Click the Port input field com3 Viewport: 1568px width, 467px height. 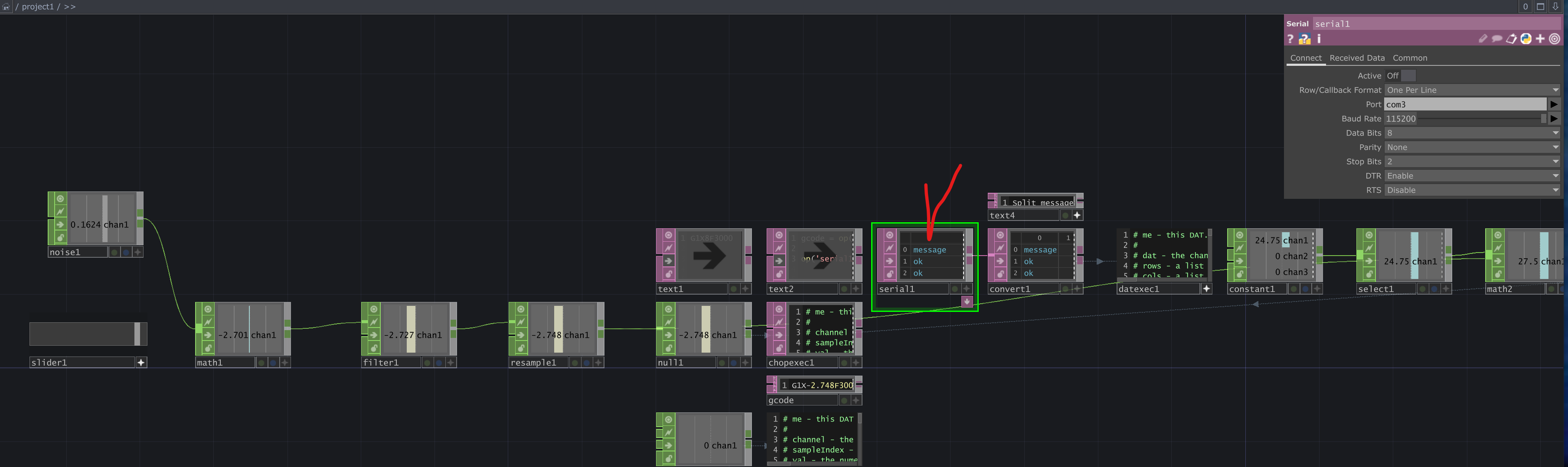point(1466,104)
